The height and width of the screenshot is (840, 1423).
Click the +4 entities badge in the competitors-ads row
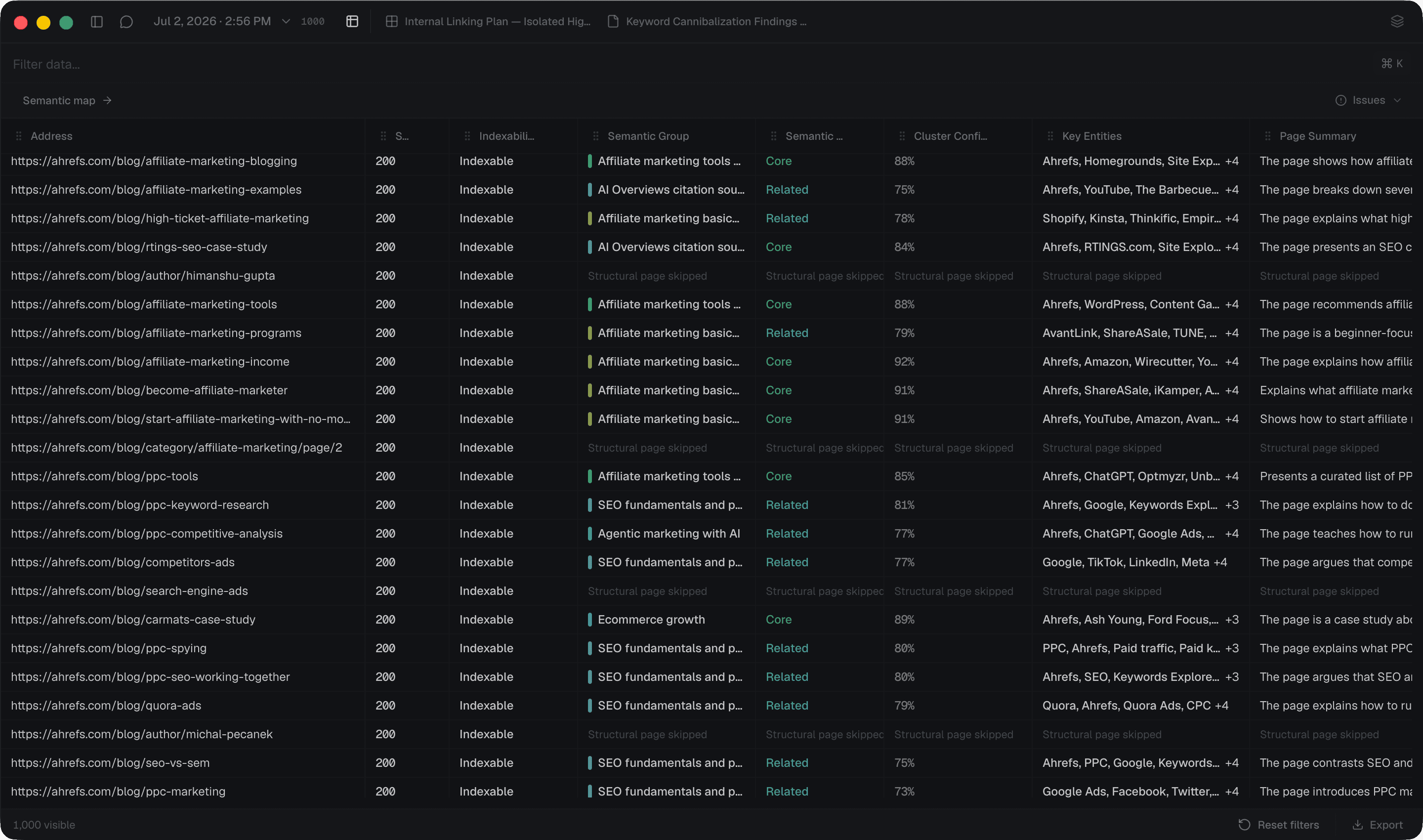1220,562
